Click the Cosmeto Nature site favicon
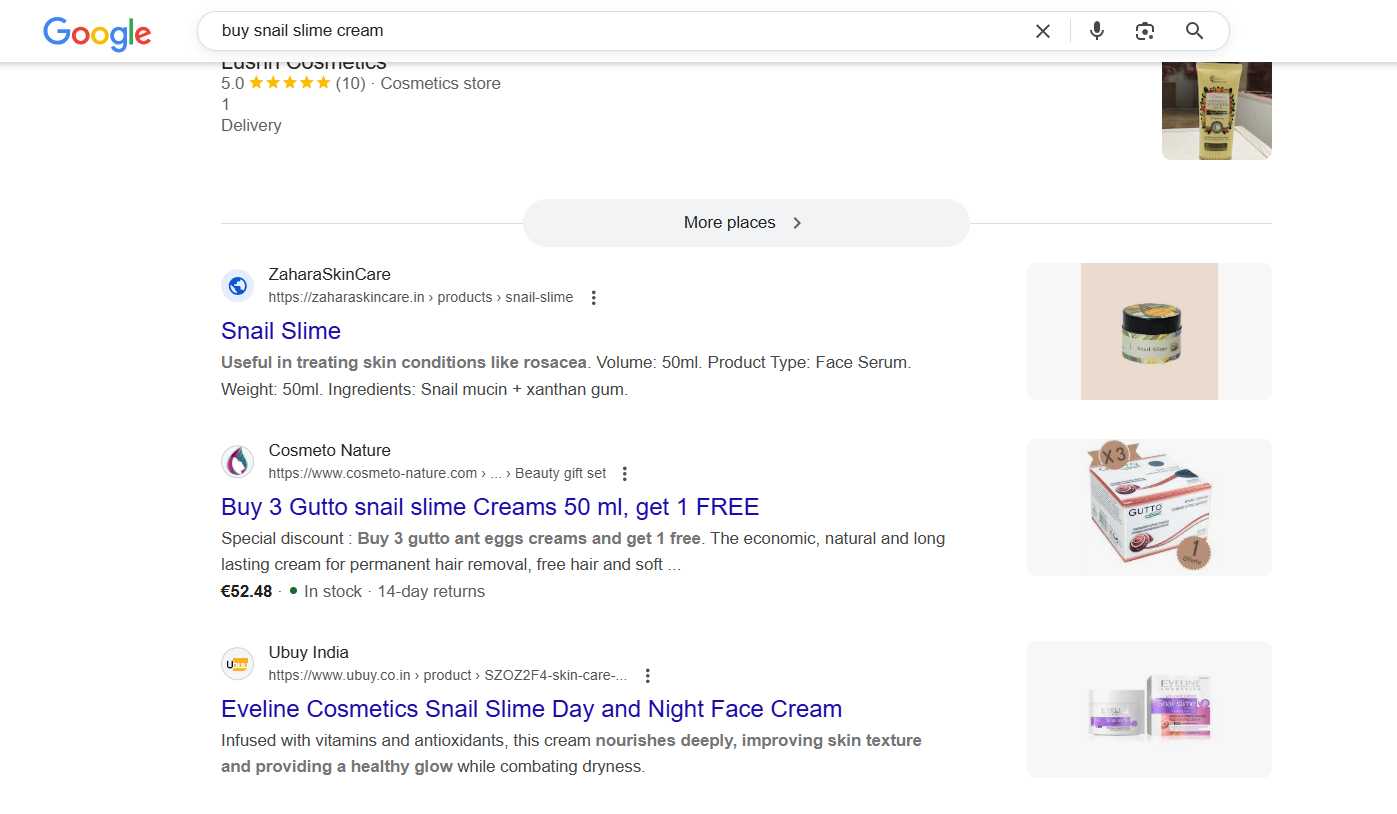Image resolution: width=1397 pixels, height=814 pixels. coord(238,462)
